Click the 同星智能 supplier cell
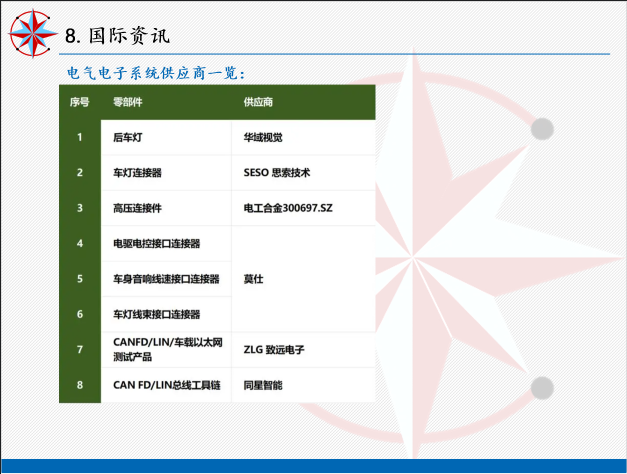 tap(263, 384)
